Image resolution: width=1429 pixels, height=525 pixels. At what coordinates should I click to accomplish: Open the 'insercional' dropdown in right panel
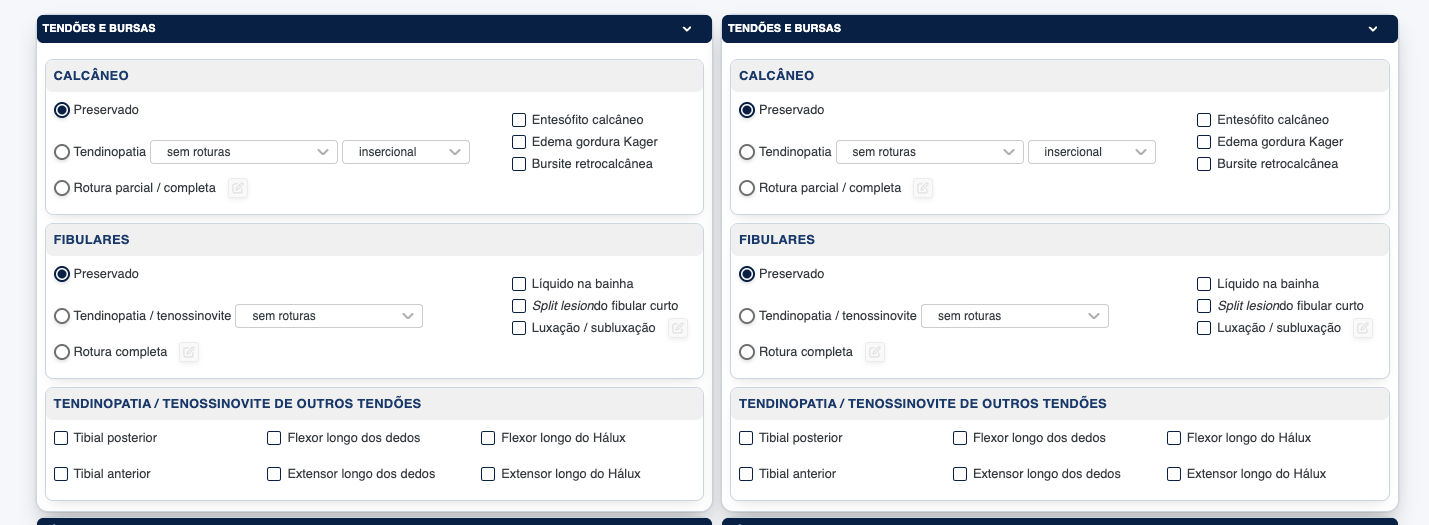1091,152
